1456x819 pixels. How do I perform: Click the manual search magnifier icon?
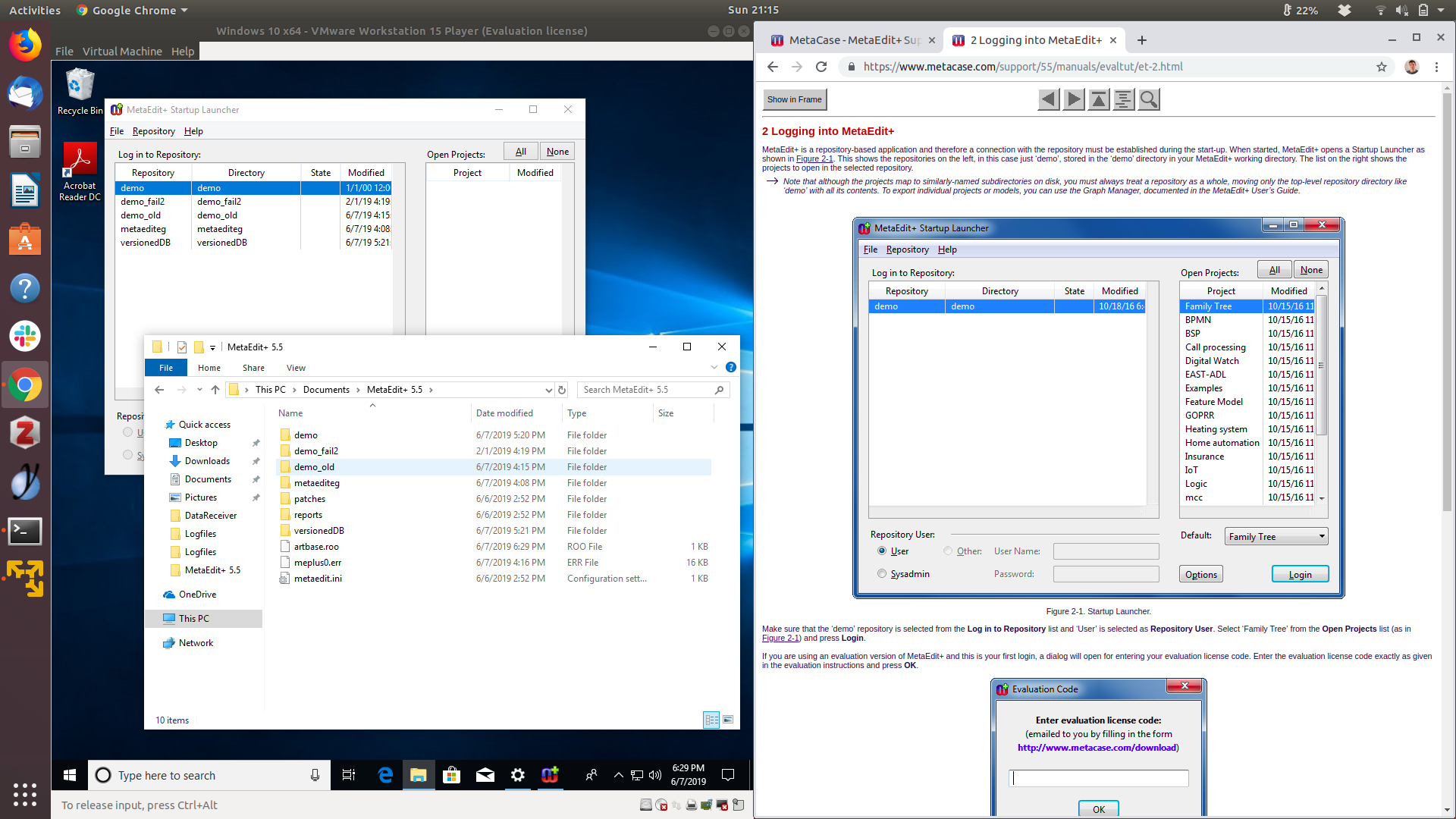[1149, 99]
